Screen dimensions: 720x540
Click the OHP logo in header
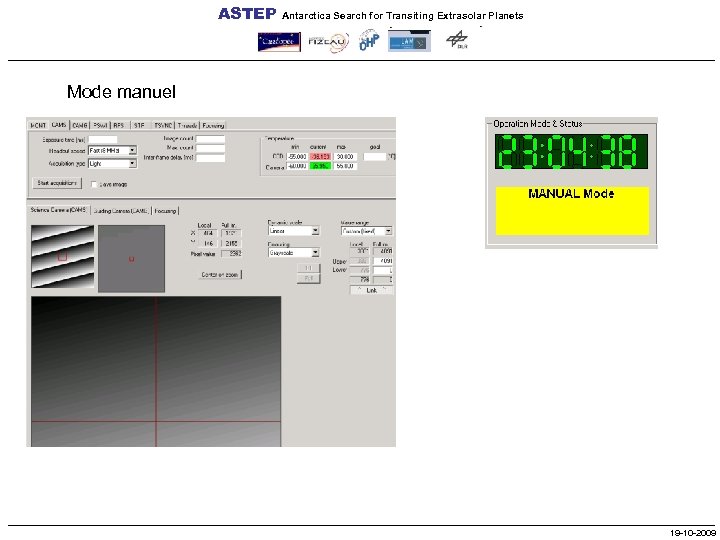tap(369, 40)
